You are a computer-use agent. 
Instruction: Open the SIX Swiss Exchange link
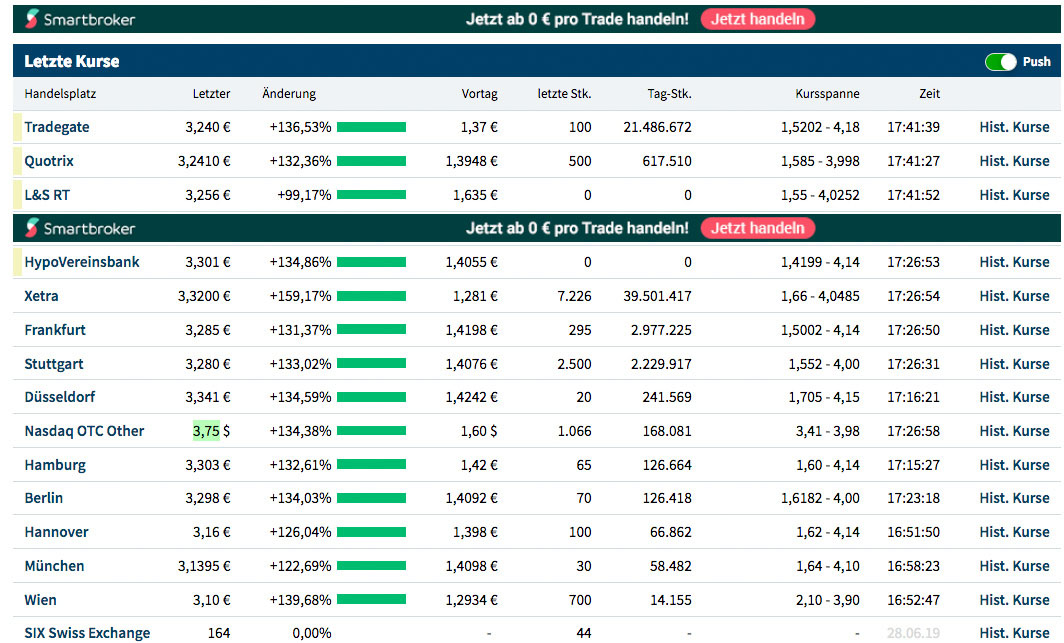(87, 633)
